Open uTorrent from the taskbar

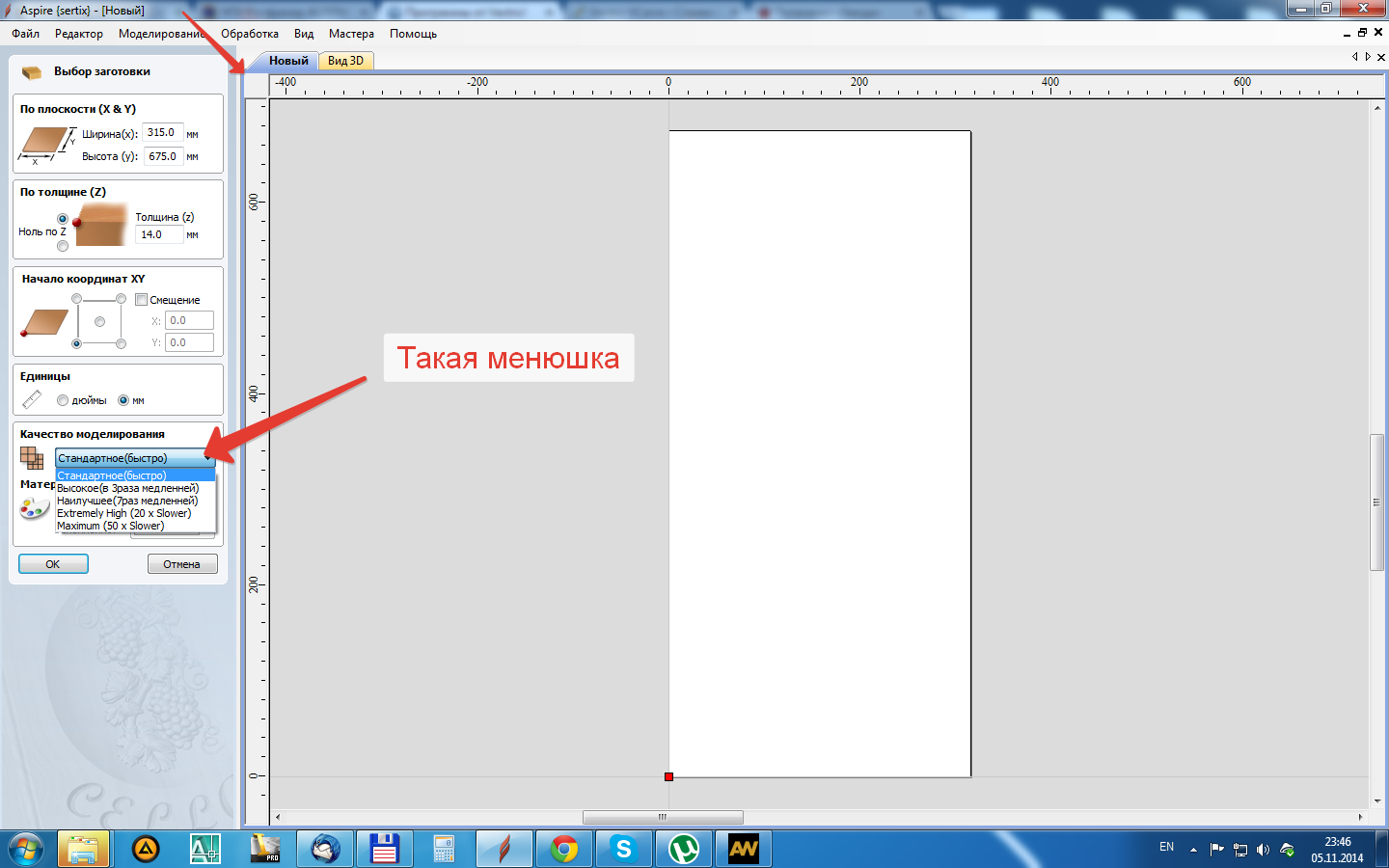click(x=684, y=849)
